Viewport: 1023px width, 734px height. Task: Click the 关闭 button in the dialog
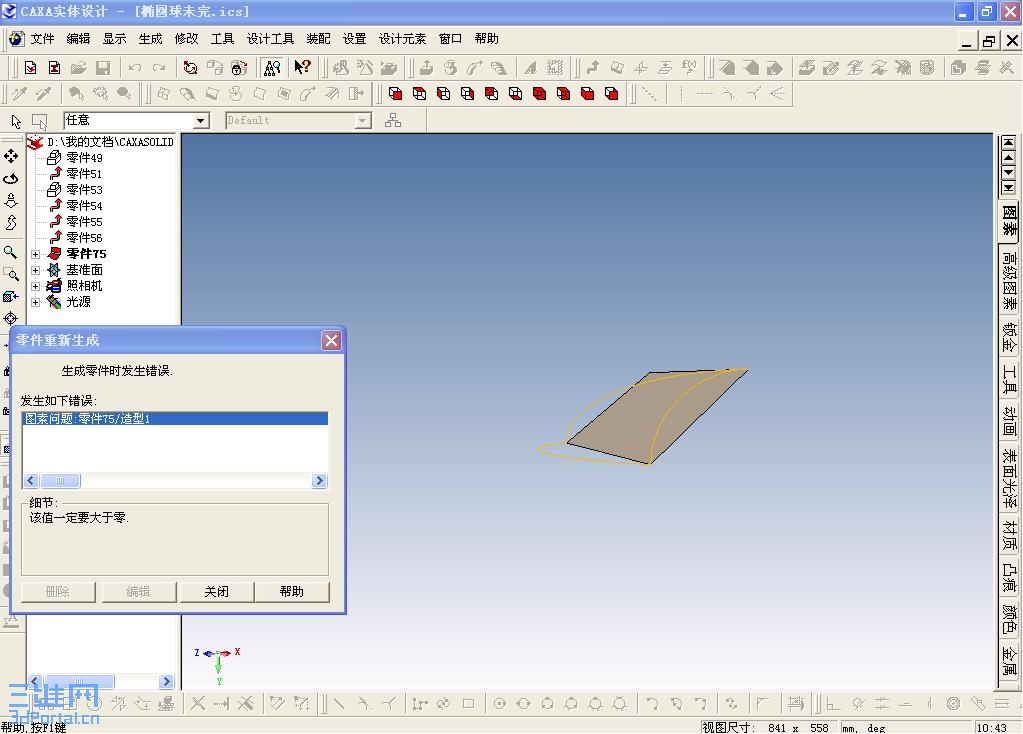coord(217,592)
